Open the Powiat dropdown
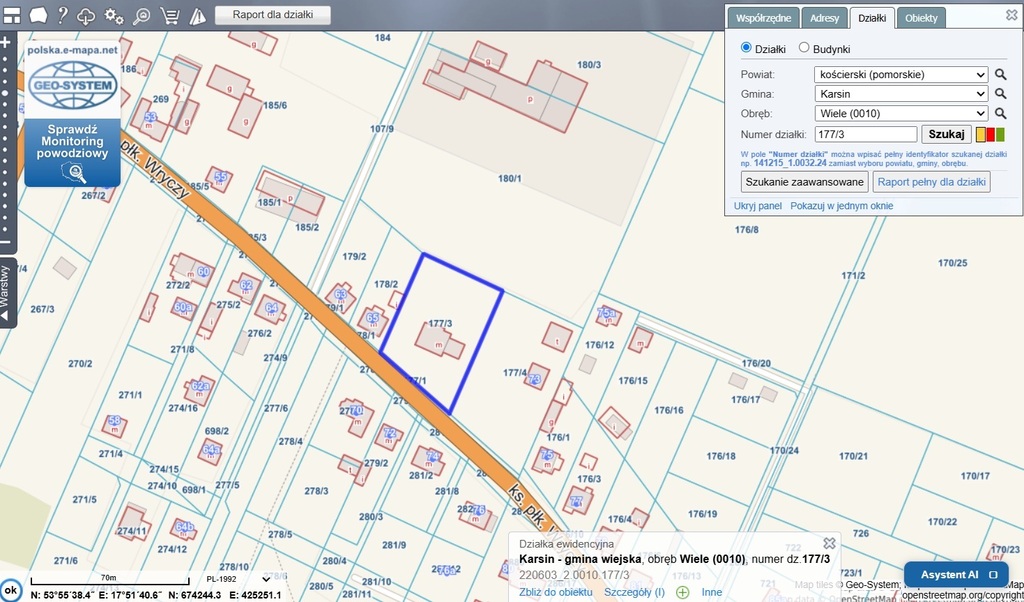The image size is (1024, 602). pyautogui.click(x=902, y=74)
